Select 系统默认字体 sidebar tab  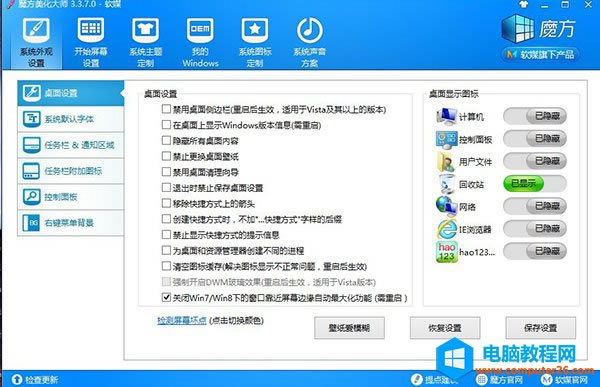[x=71, y=119]
